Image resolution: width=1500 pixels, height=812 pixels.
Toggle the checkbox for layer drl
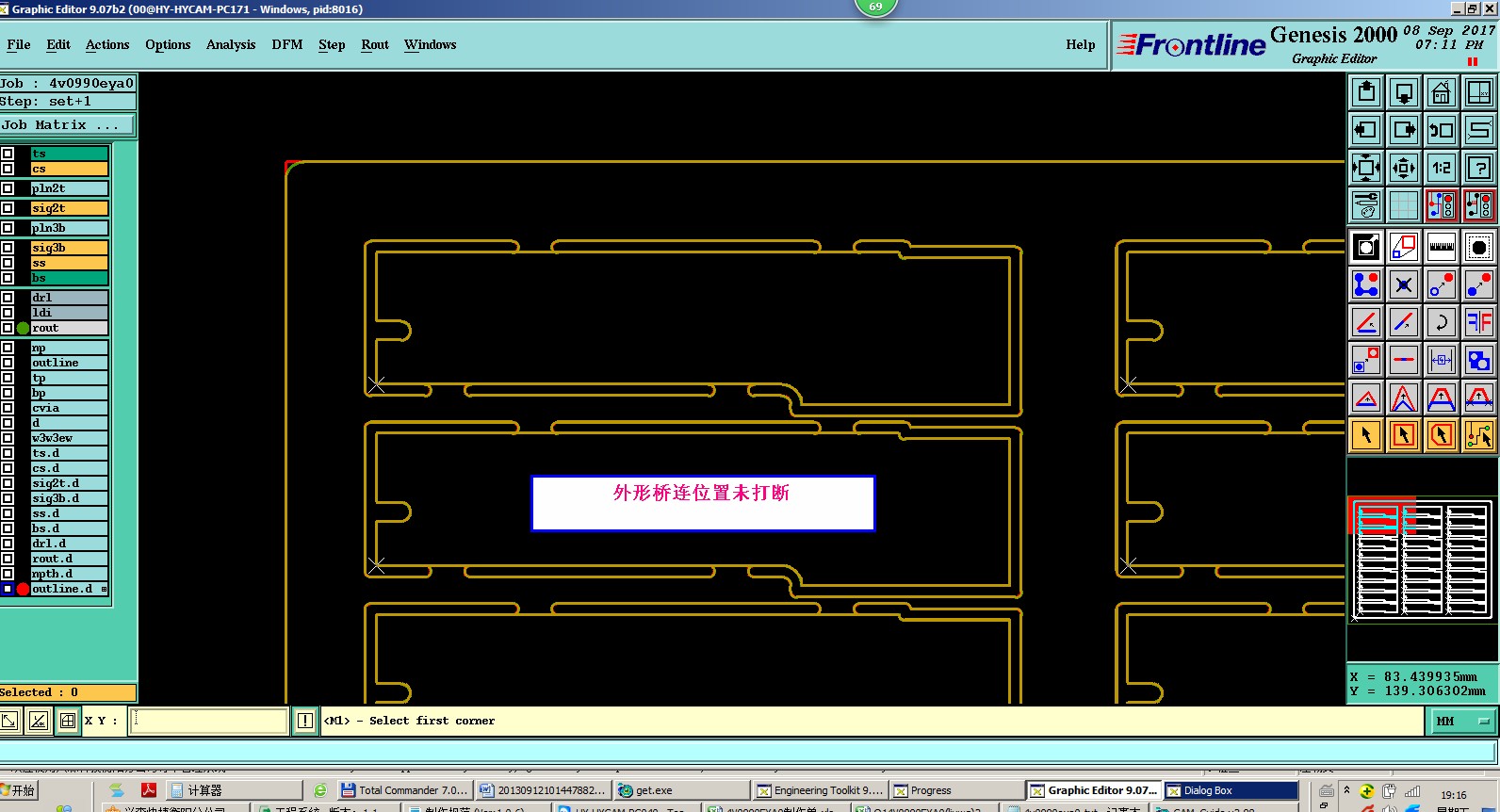coord(8,298)
